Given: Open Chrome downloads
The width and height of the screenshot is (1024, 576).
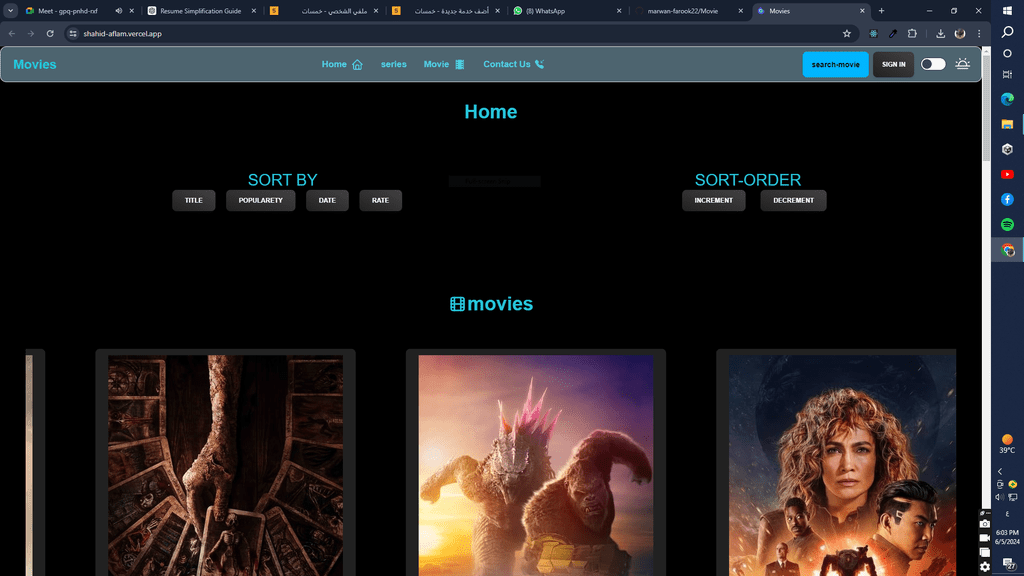Looking at the screenshot, I should point(940,33).
